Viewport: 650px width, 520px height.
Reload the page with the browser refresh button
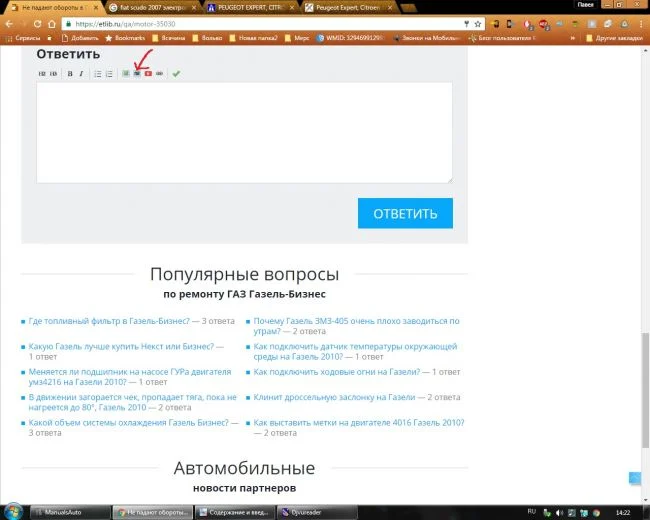click(38, 23)
